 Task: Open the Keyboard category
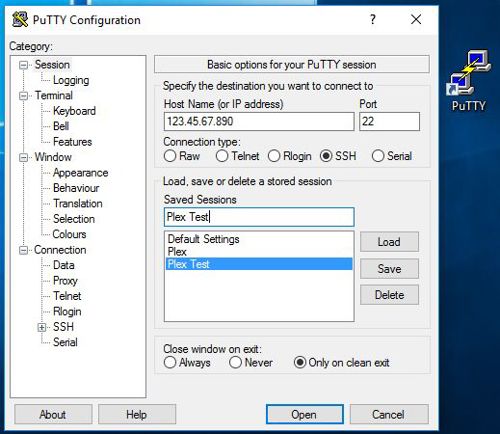[74, 111]
